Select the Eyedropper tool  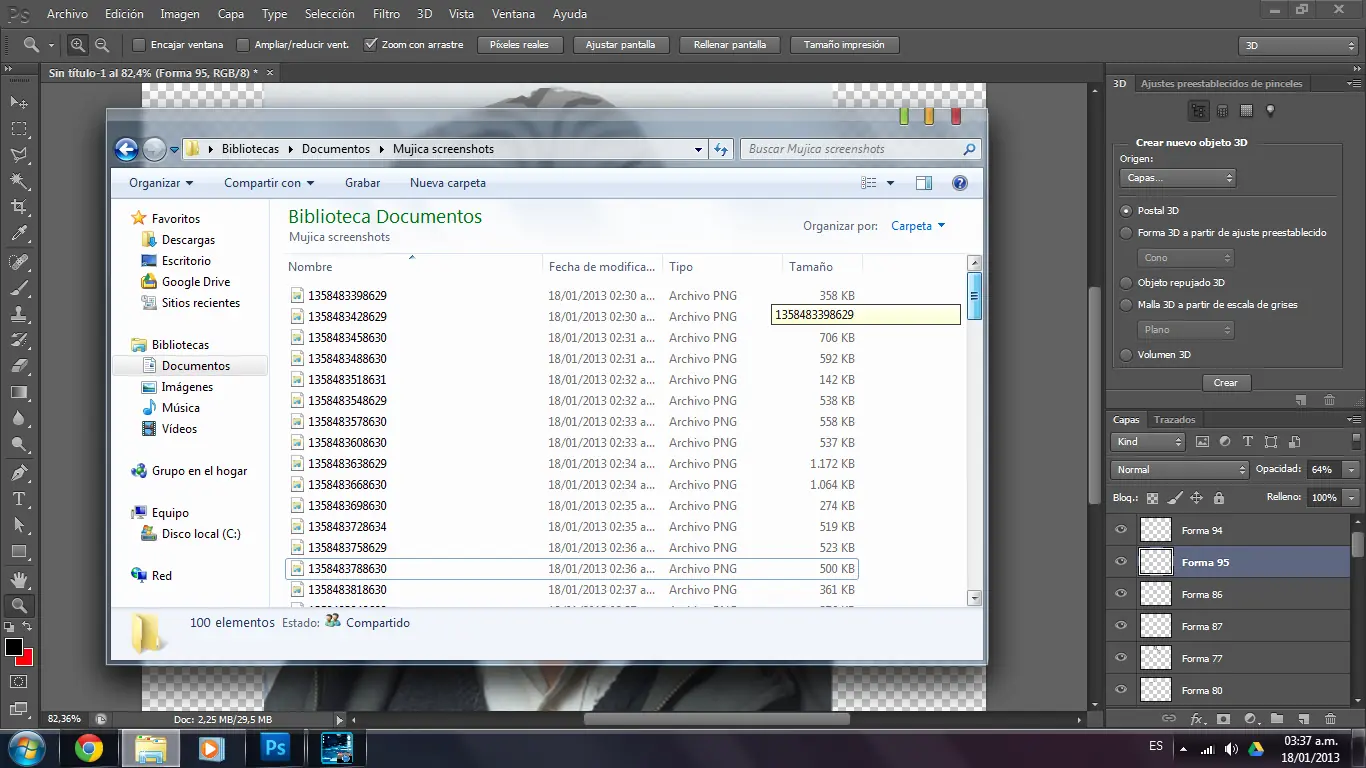click(19, 234)
